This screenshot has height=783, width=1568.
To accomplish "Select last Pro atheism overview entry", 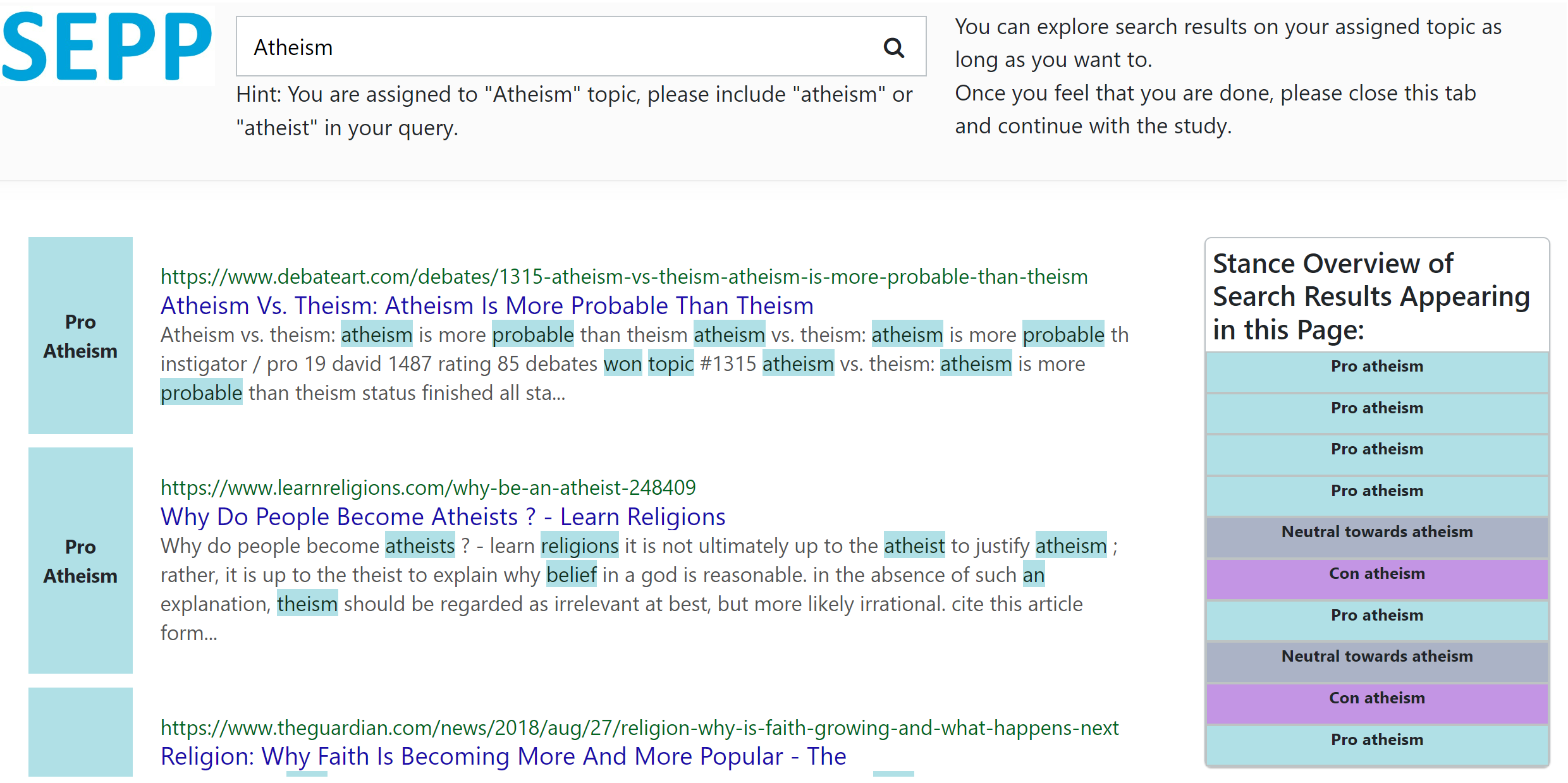I will 1377,746.
